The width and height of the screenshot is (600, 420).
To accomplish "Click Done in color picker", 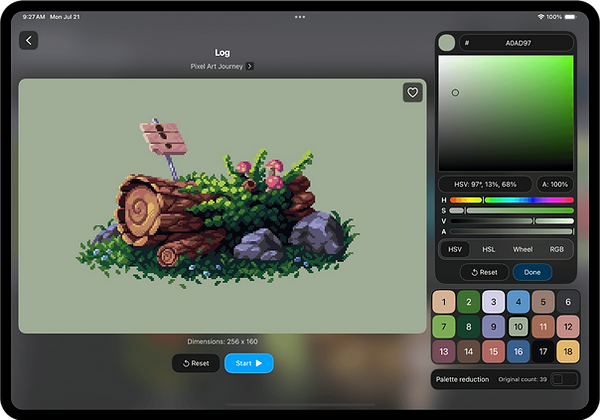I will (x=532, y=272).
